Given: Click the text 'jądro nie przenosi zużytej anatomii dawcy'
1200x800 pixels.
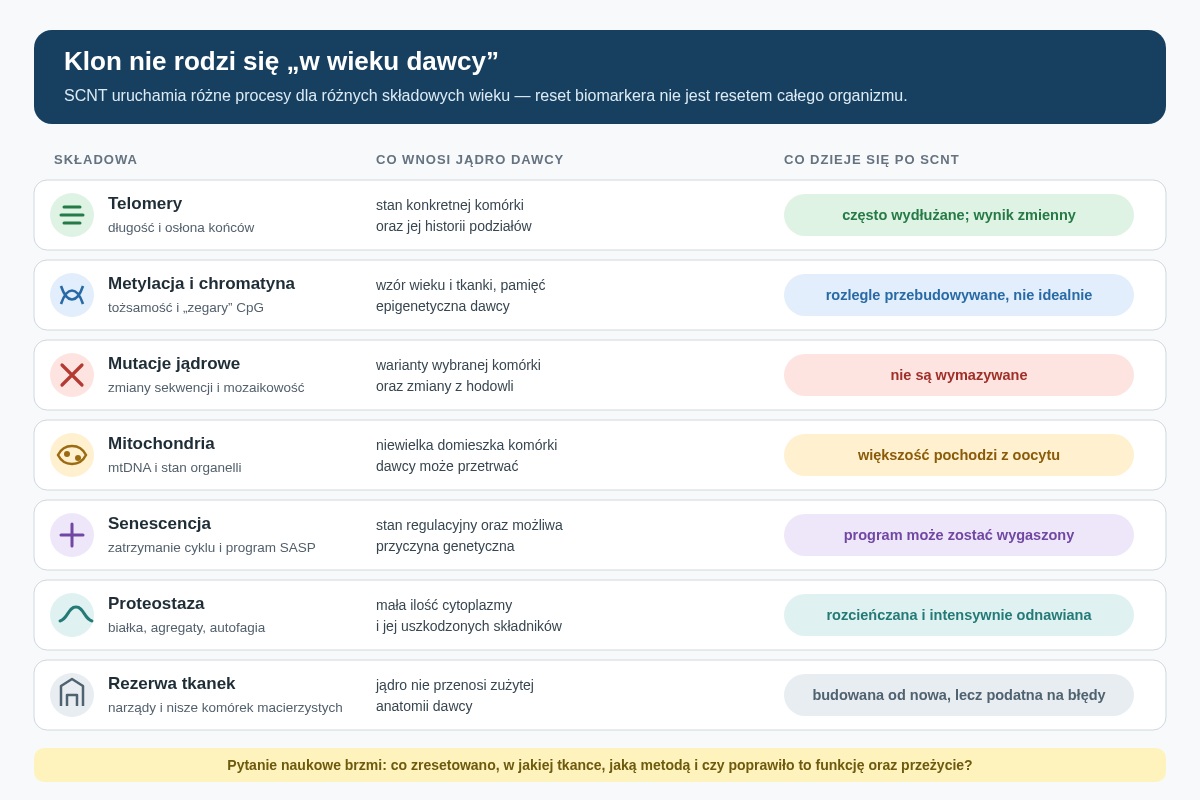Looking at the screenshot, I should (x=455, y=696).
